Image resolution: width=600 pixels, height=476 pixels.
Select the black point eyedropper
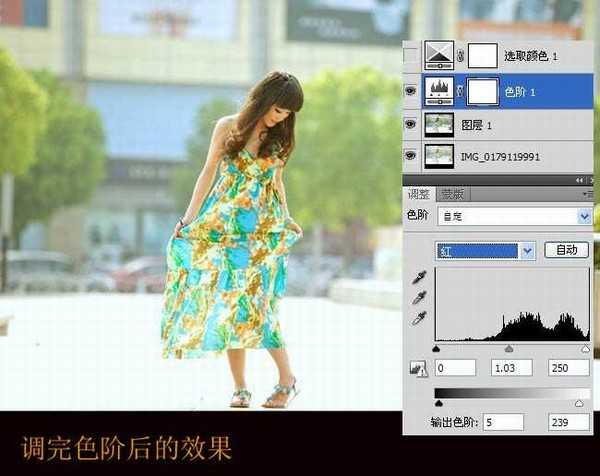click(419, 277)
